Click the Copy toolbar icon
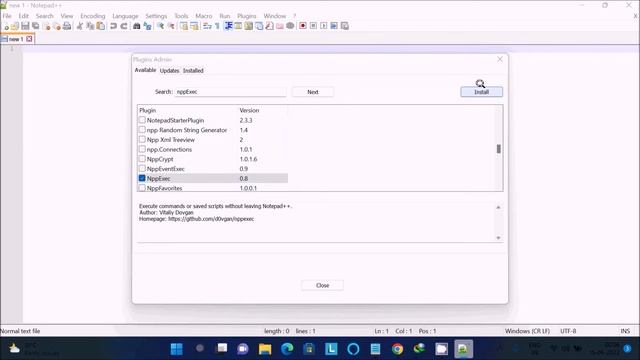The height and width of the screenshot is (360, 640). [90, 26]
